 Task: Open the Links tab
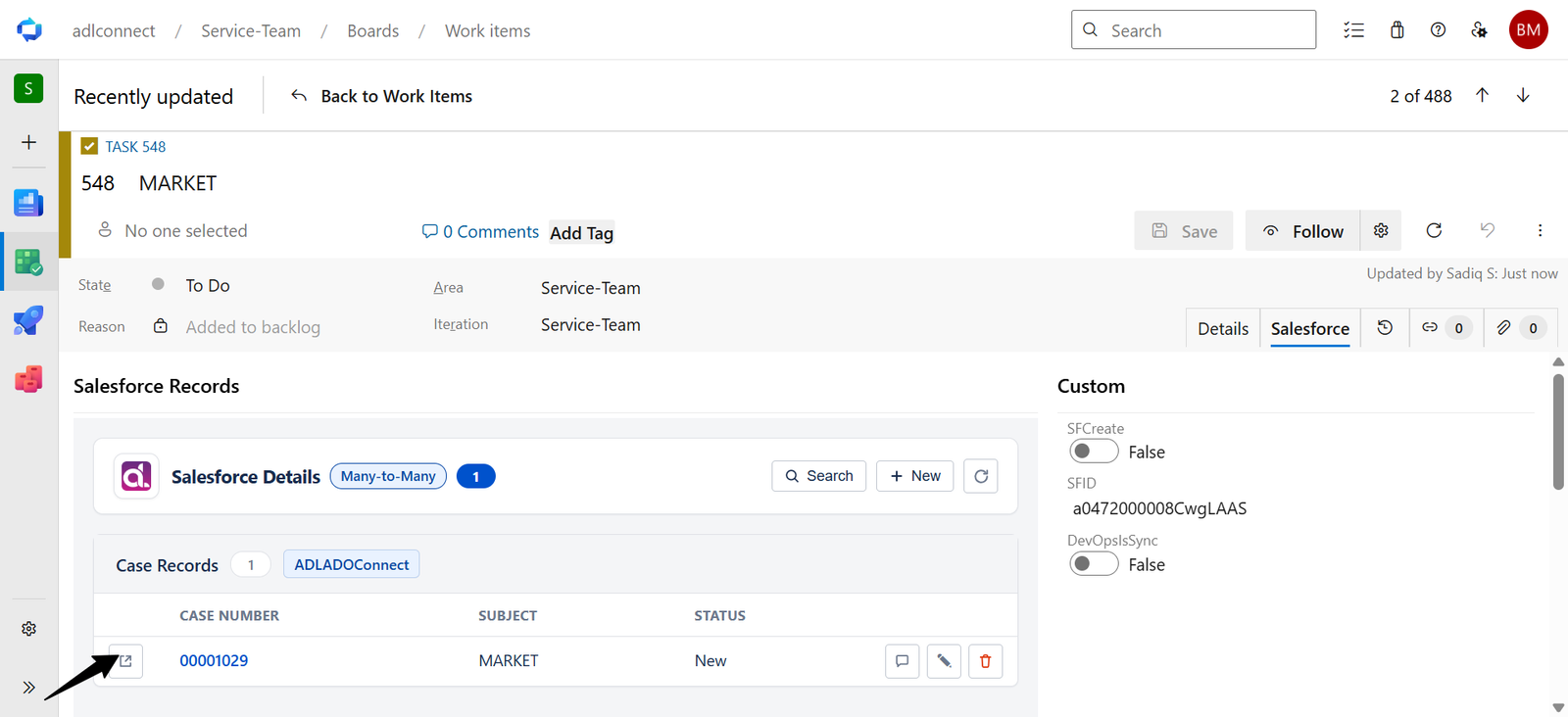tap(1445, 328)
